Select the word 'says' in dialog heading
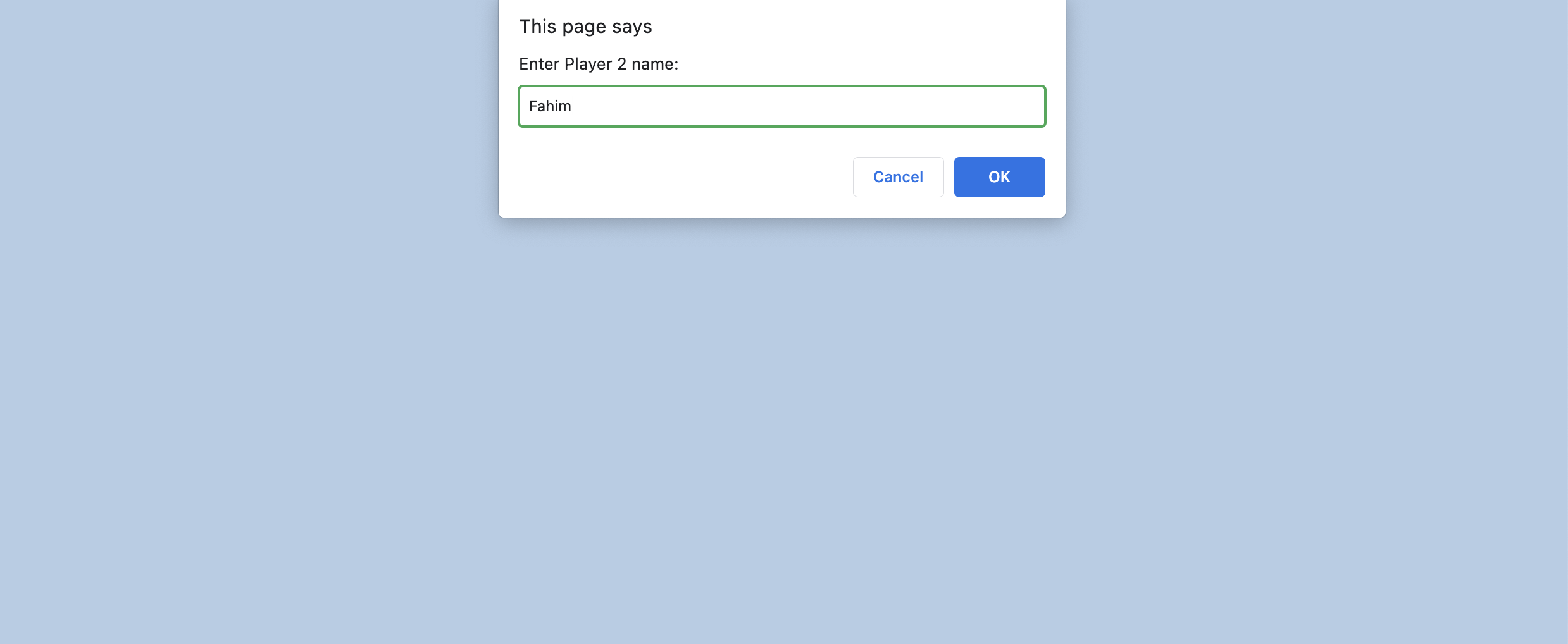Viewport: 1568px width, 644px height. tap(632, 27)
